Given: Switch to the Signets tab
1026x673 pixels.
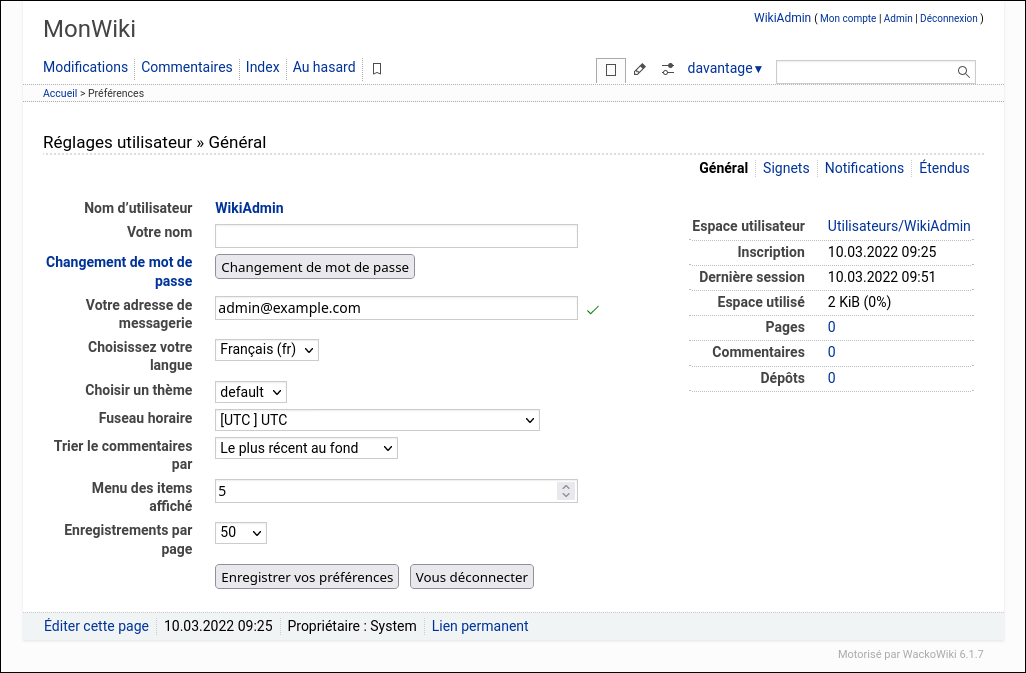Looking at the screenshot, I should (786, 168).
